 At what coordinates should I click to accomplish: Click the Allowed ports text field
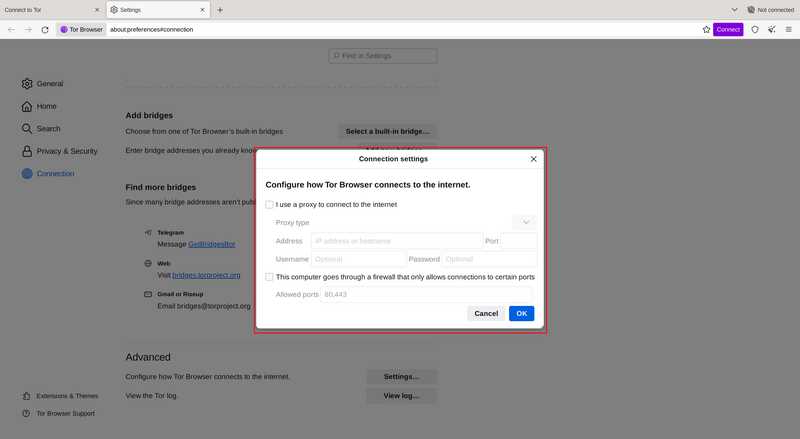[427, 295]
